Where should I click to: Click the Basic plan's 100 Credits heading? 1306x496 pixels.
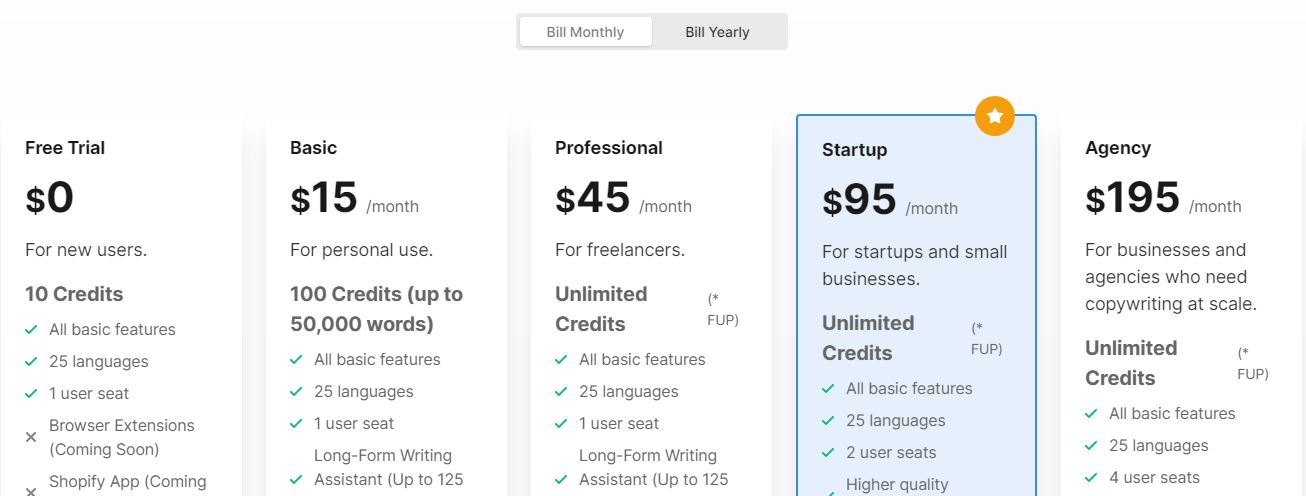pos(377,309)
